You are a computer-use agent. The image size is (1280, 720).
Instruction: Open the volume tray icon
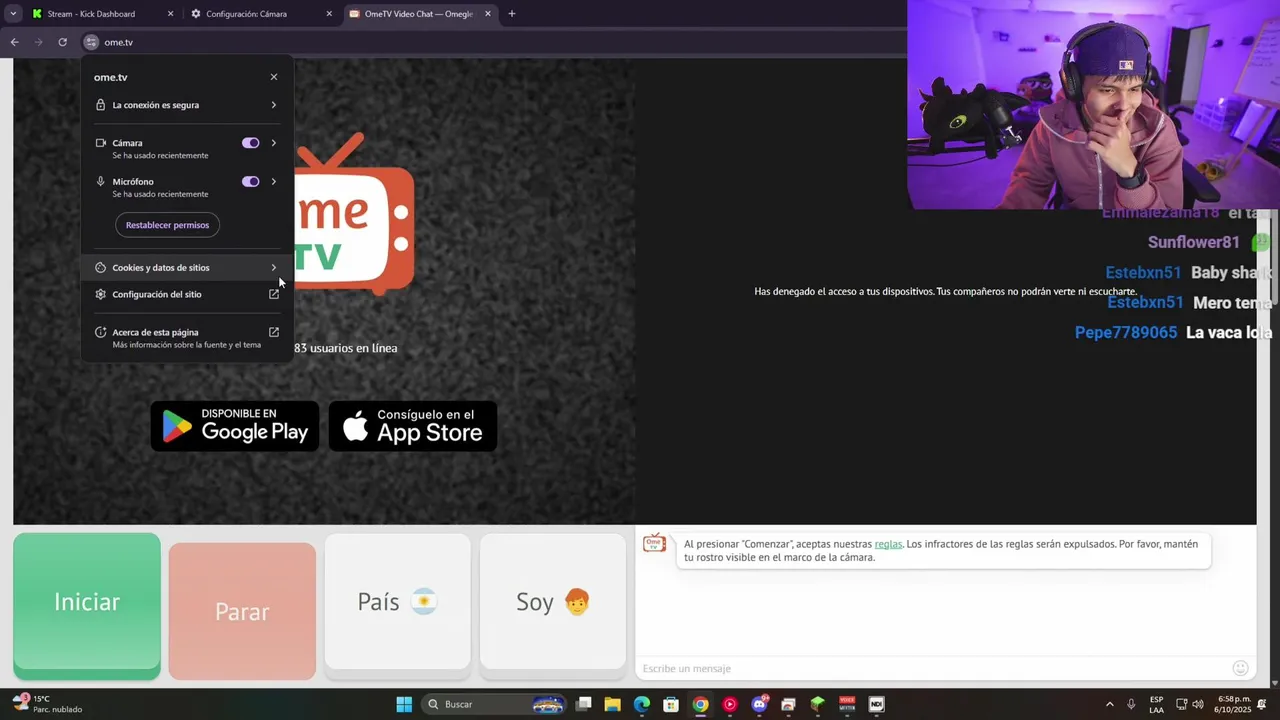click(1198, 704)
